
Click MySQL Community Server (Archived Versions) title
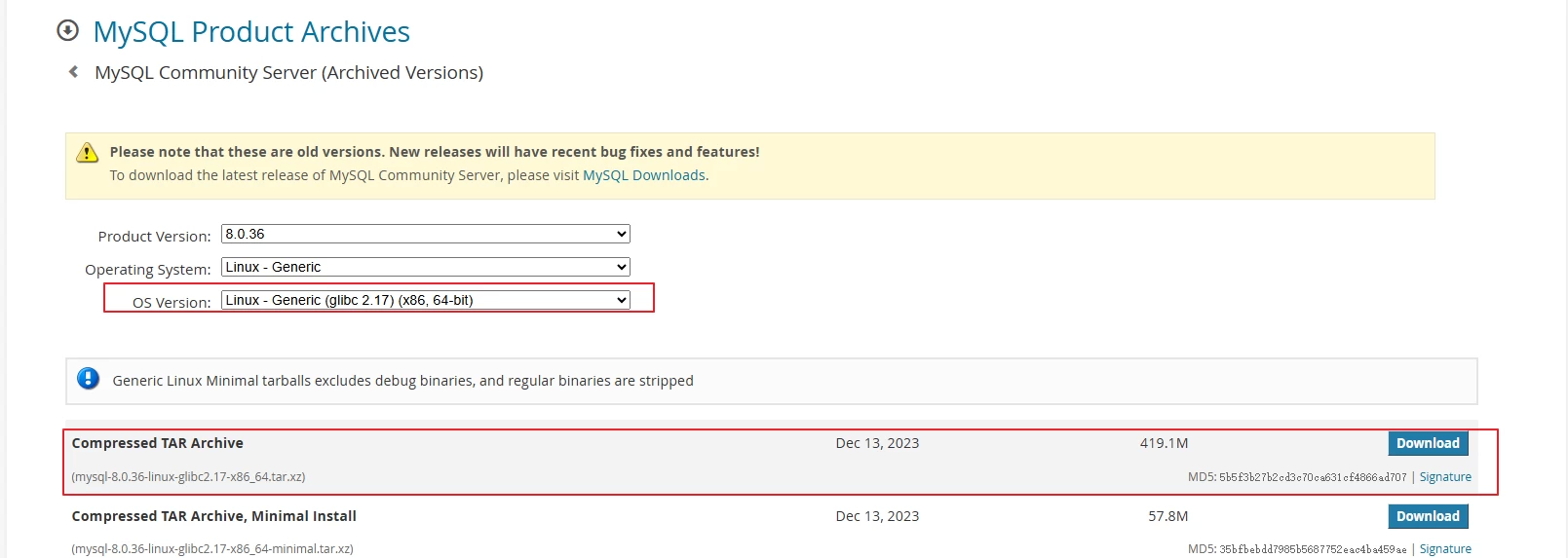point(288,73)
